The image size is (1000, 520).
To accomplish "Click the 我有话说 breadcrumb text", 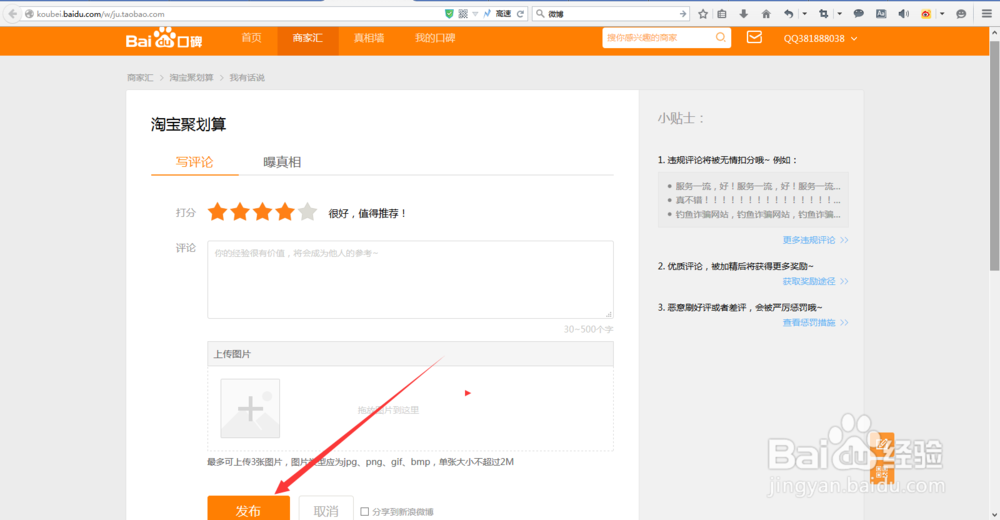I will click(x=247, y=78).
